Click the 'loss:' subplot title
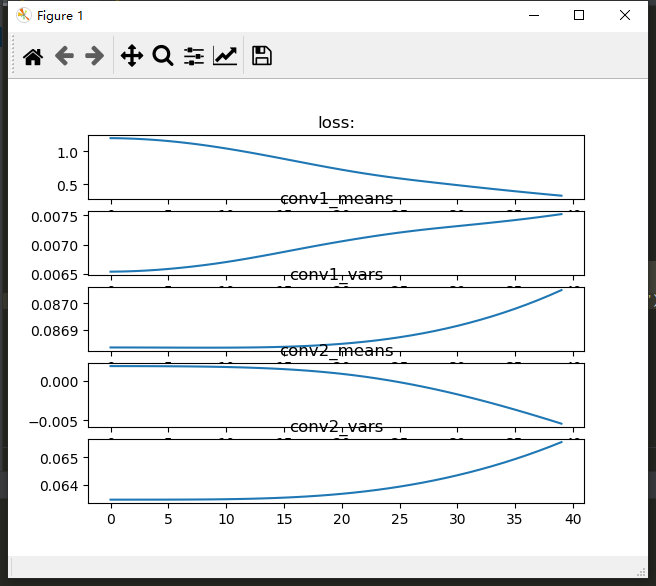 (336, 123)
